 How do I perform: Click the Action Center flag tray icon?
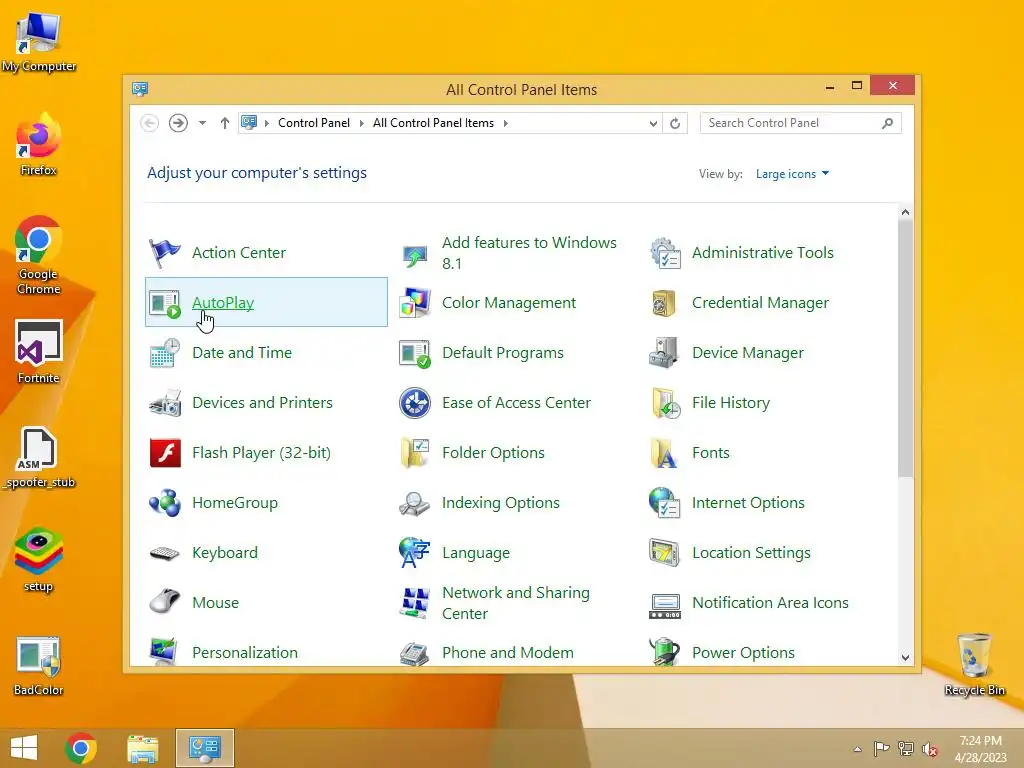tap(881, 749)
